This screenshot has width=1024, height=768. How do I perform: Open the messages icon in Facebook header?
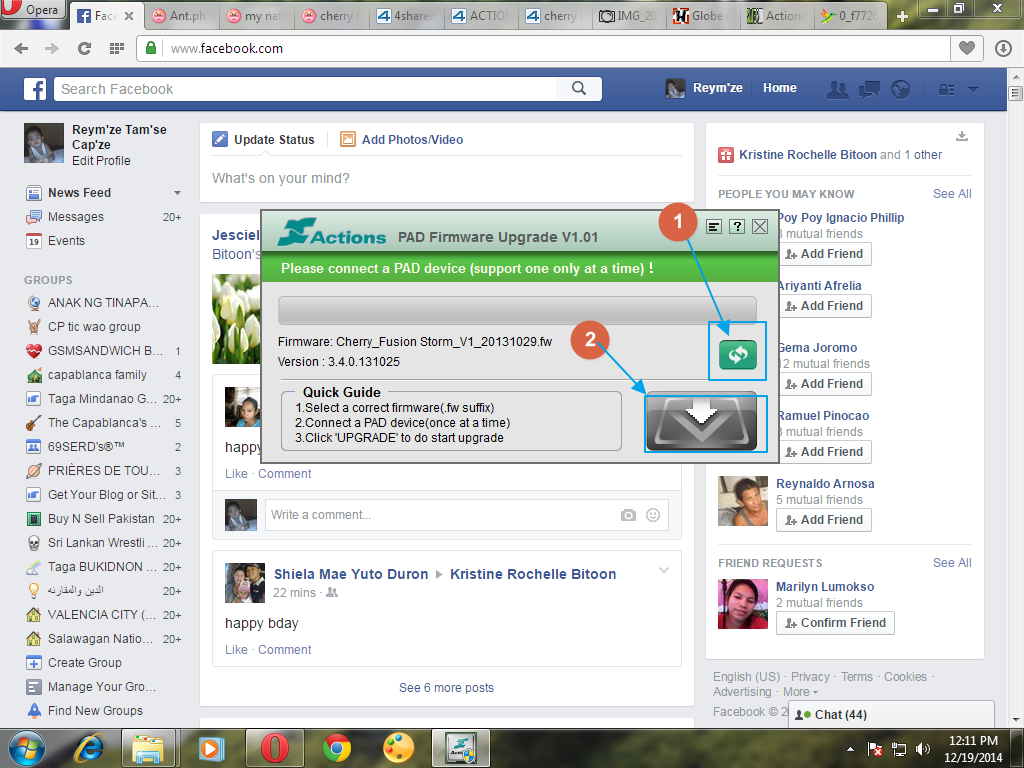tap(869, 89)
